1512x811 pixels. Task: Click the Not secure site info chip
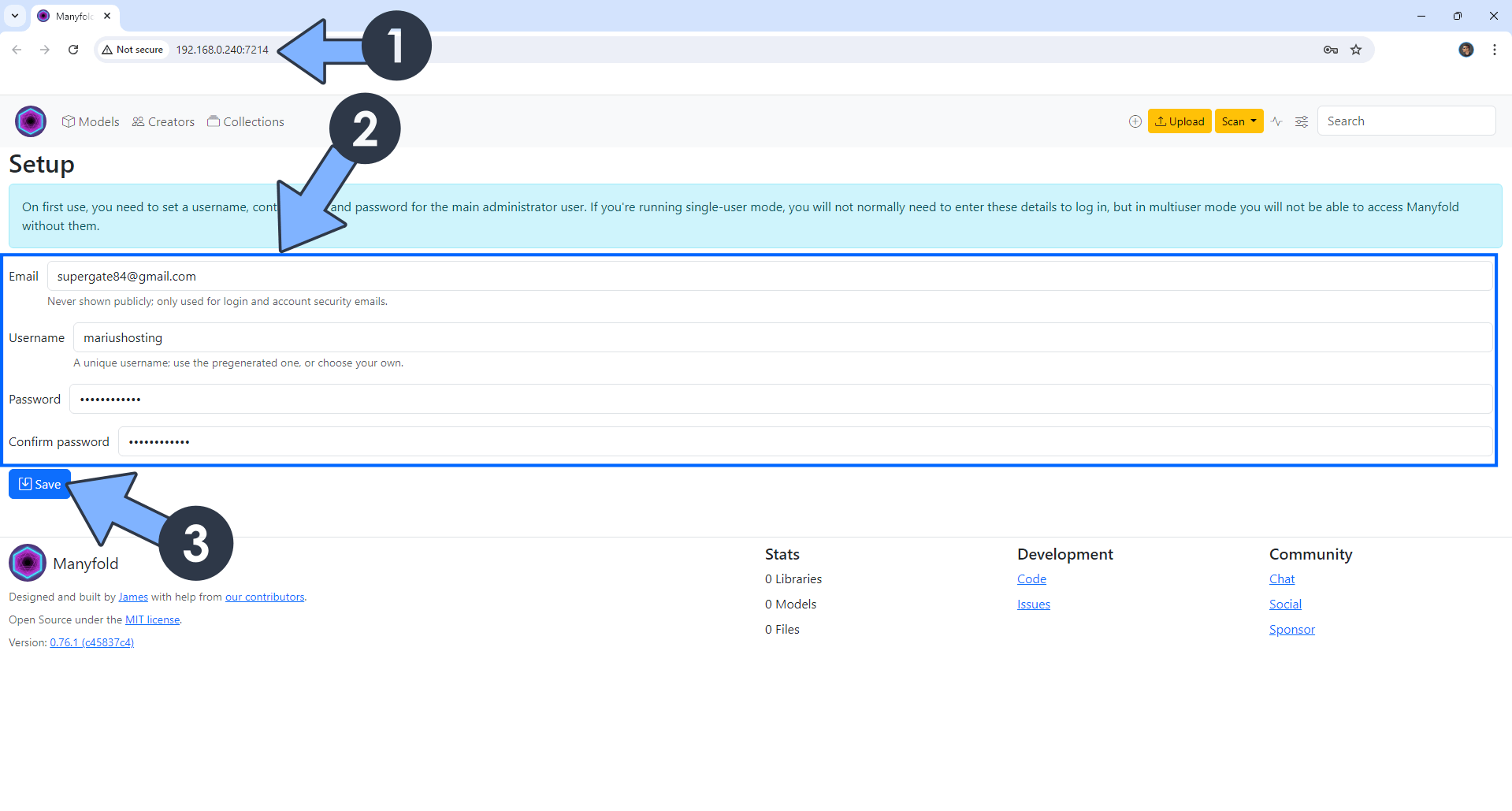[x=132, y=50]
